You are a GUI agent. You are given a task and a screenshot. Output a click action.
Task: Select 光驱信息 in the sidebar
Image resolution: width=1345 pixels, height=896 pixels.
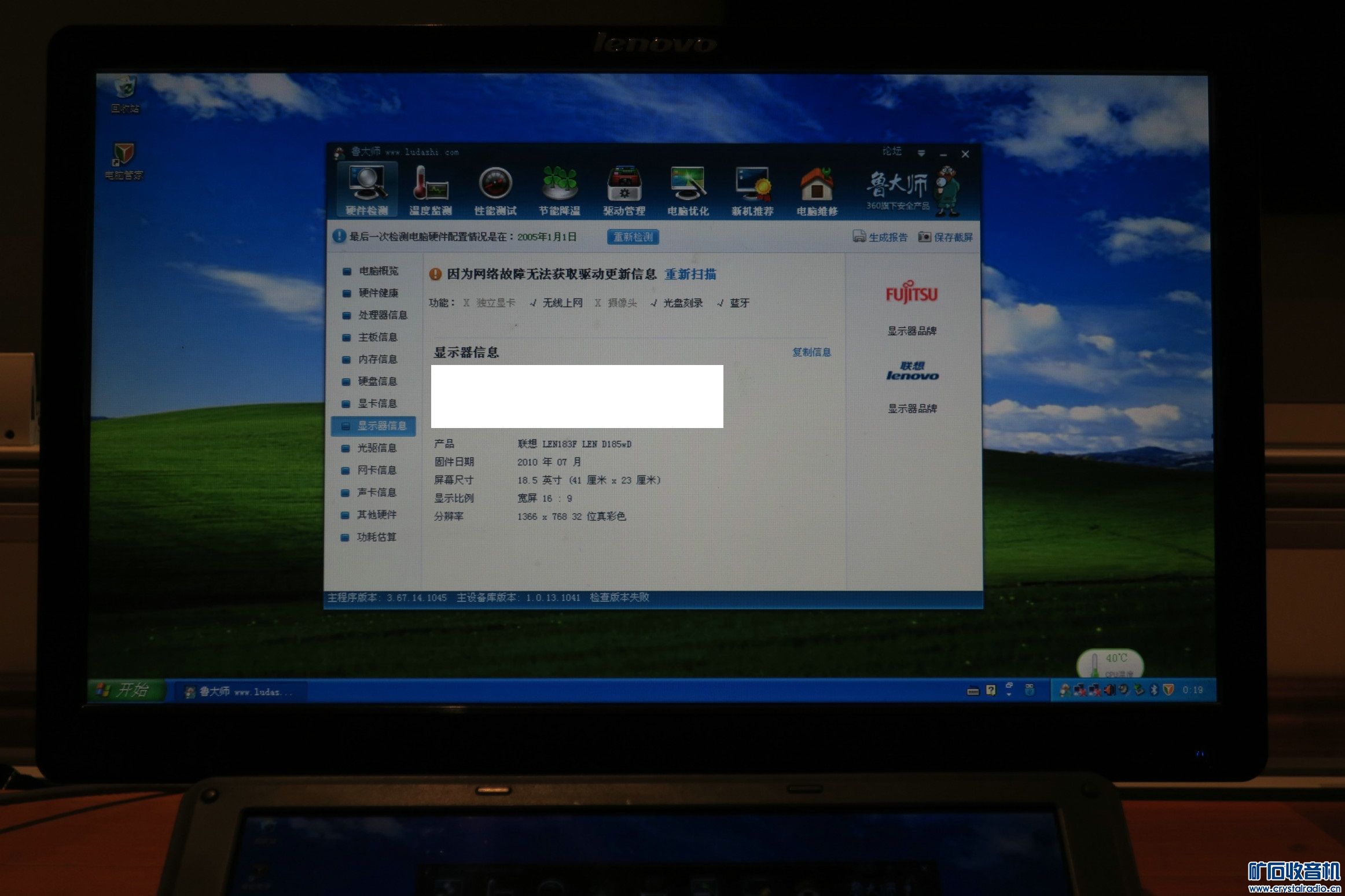(370, 448)
